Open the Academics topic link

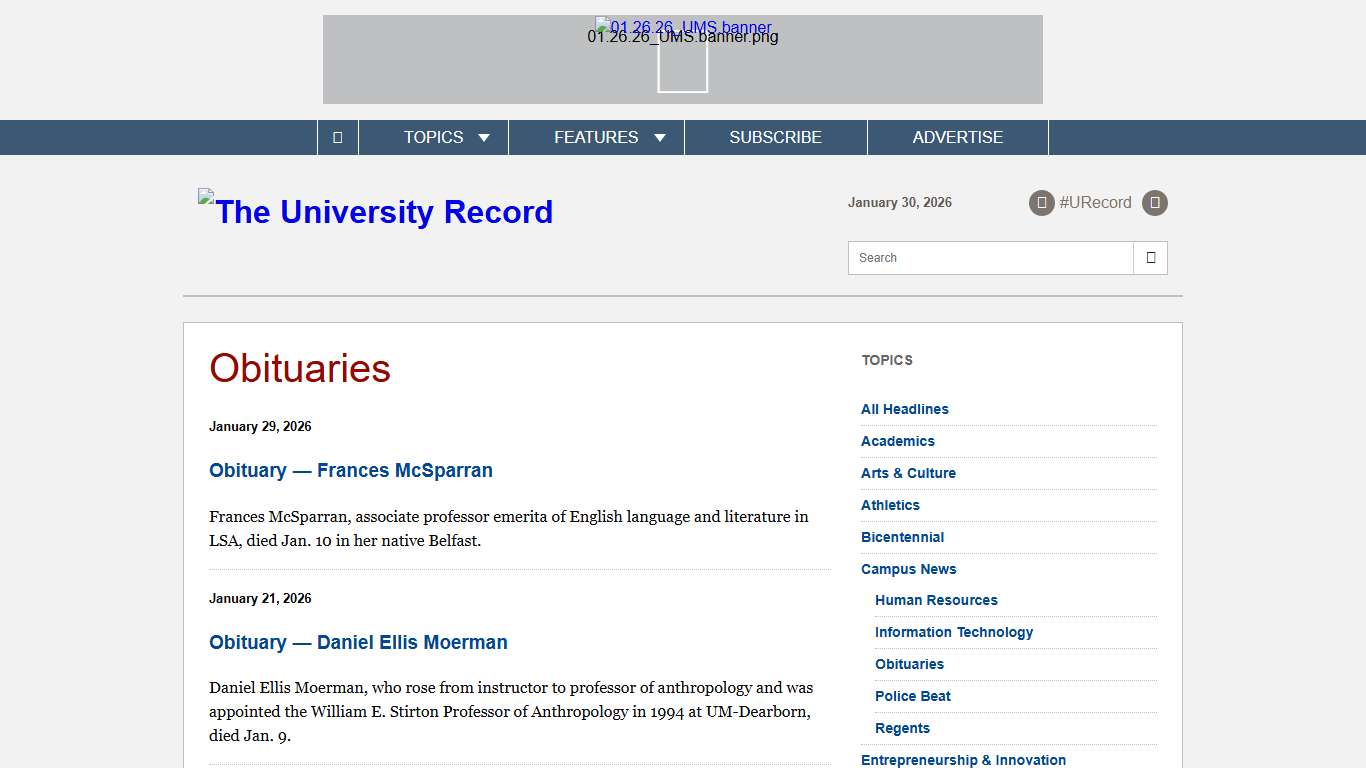click(897, 441)
